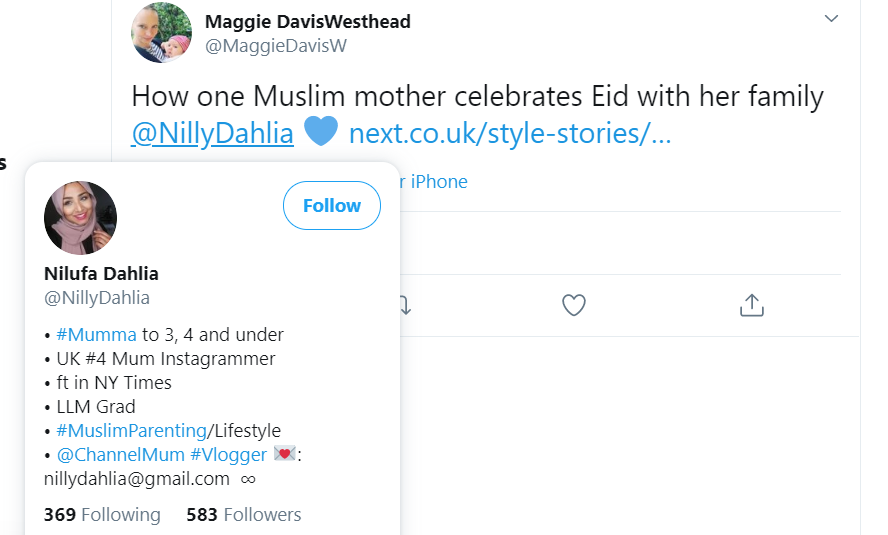Viewport: 888px width, 535px height.
Task: Visit the @ChannelMum profile mention
Action: pos(120,454)
